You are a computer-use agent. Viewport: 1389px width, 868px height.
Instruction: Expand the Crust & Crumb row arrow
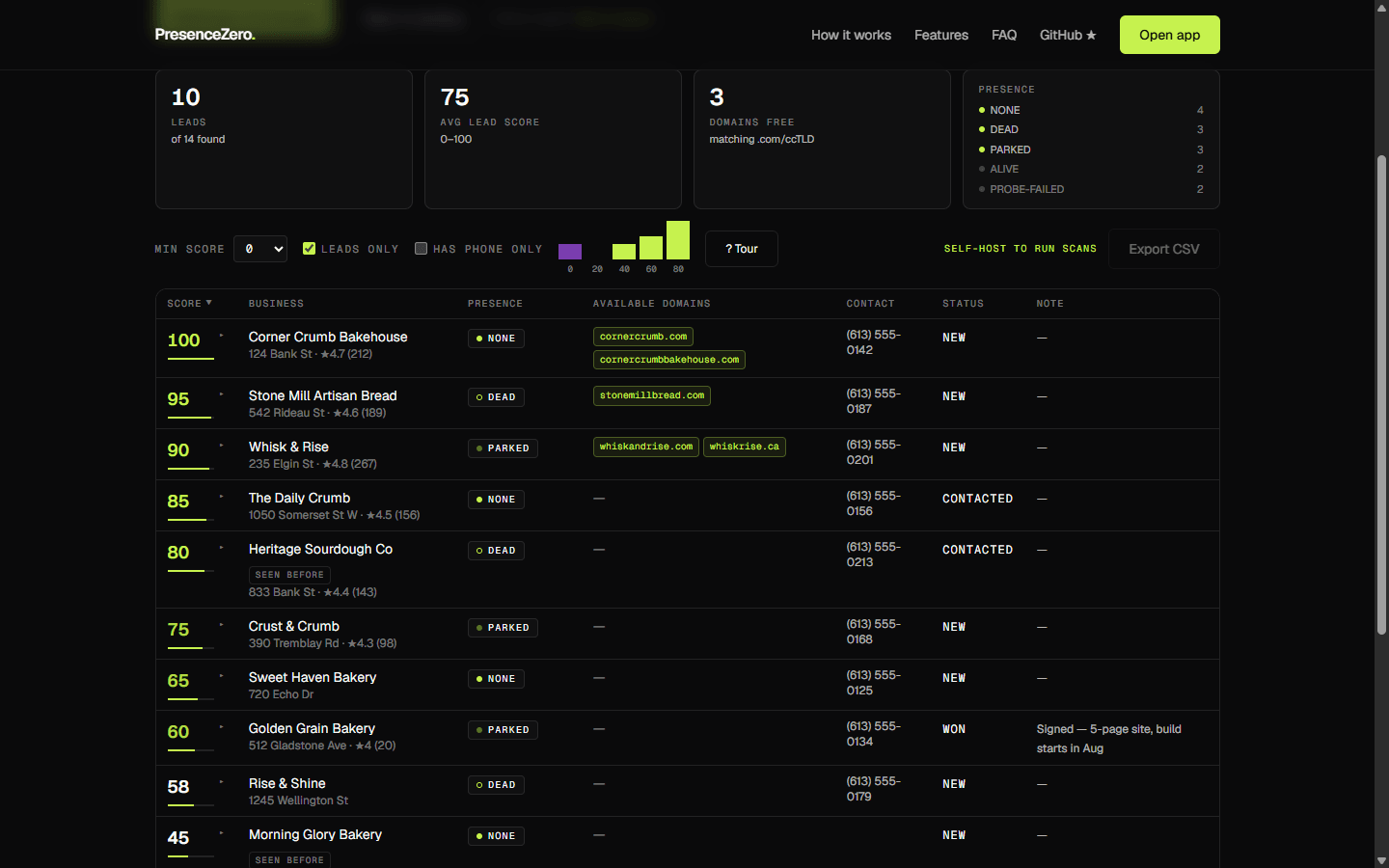click(x=221, y=625)
